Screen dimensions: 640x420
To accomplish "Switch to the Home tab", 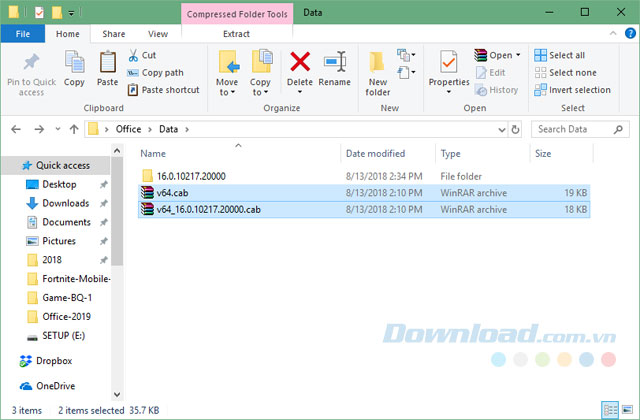I will coord(68,34).
